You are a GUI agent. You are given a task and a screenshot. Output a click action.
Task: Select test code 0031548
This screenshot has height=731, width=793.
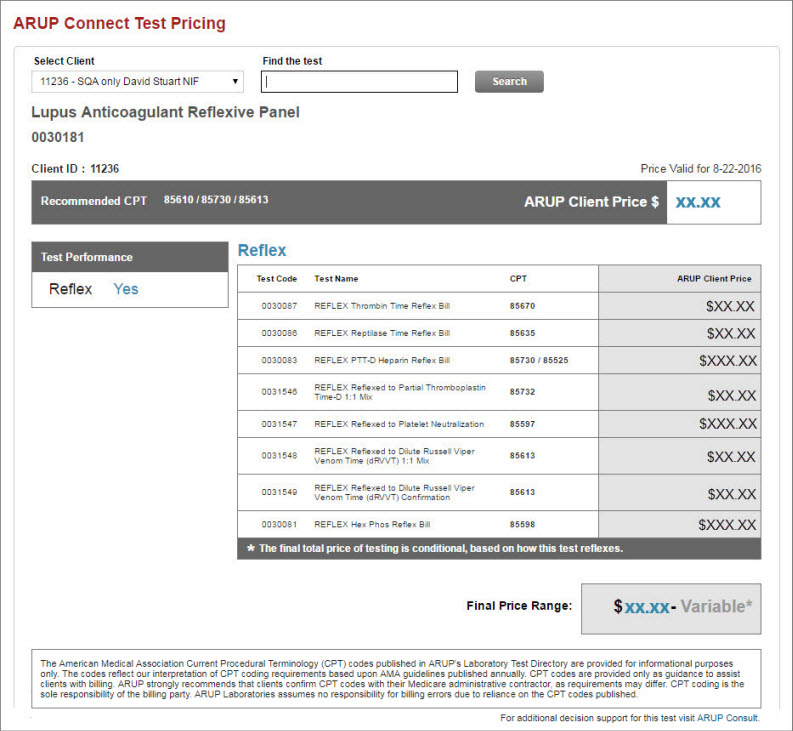pos(279,455)
